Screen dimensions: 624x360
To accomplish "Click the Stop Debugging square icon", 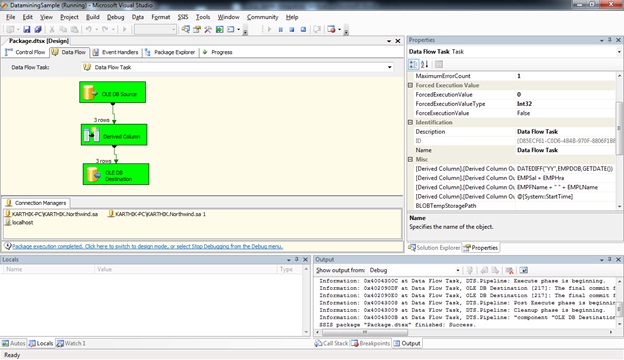I will coord(292,29).
